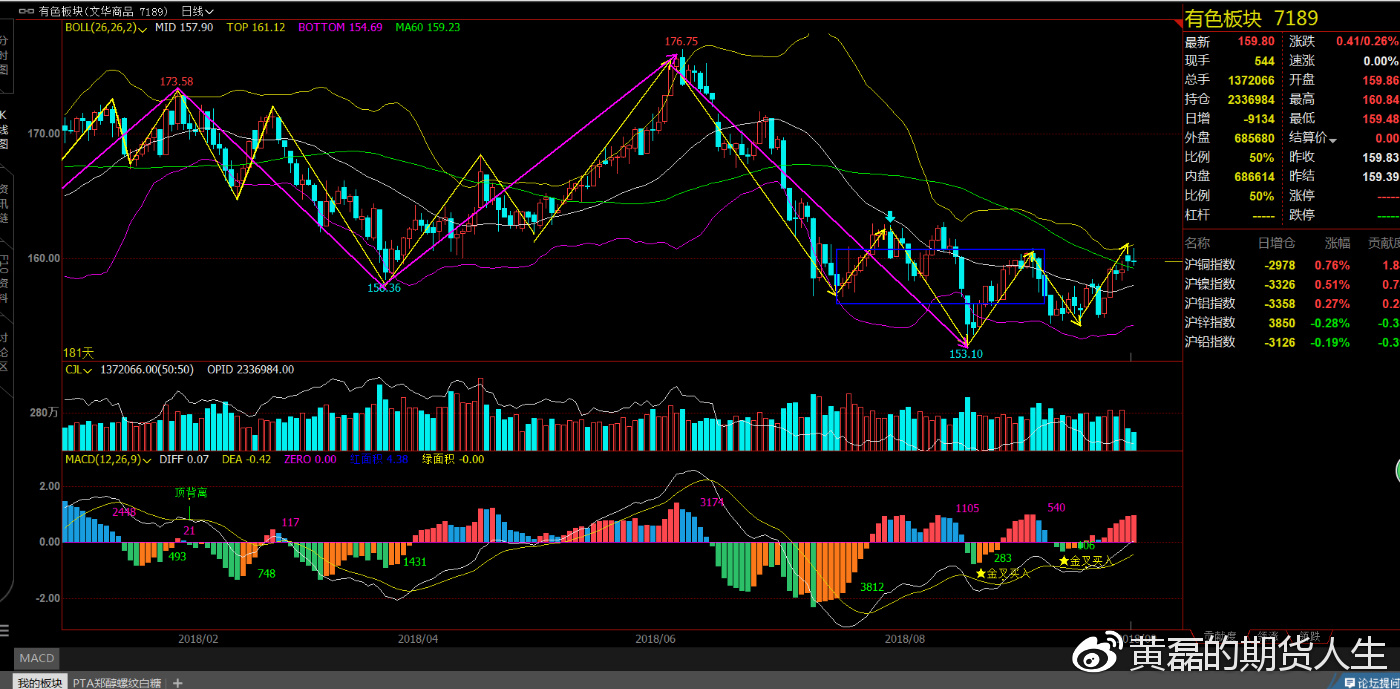The width and height of the screenshot is (1400, 689).
Task: Click the DIFF 0.07 MACD reading
Action: click(x=184, y=459)
